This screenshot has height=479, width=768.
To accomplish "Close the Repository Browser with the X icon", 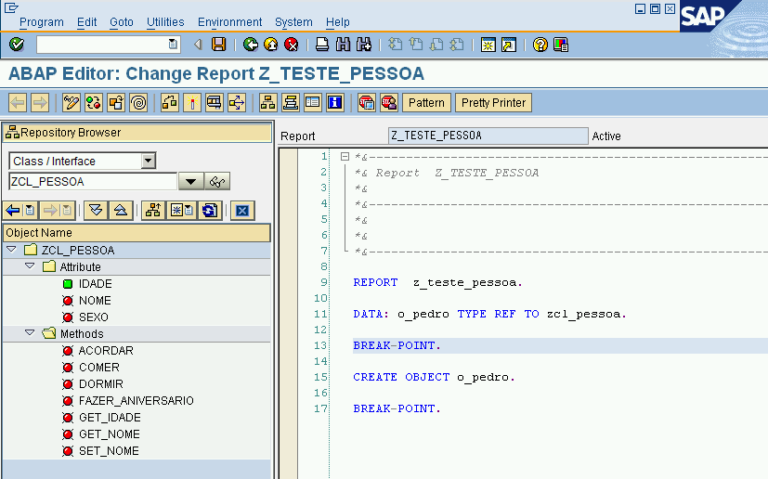I will pyautogui.click(x=240, y=210).
